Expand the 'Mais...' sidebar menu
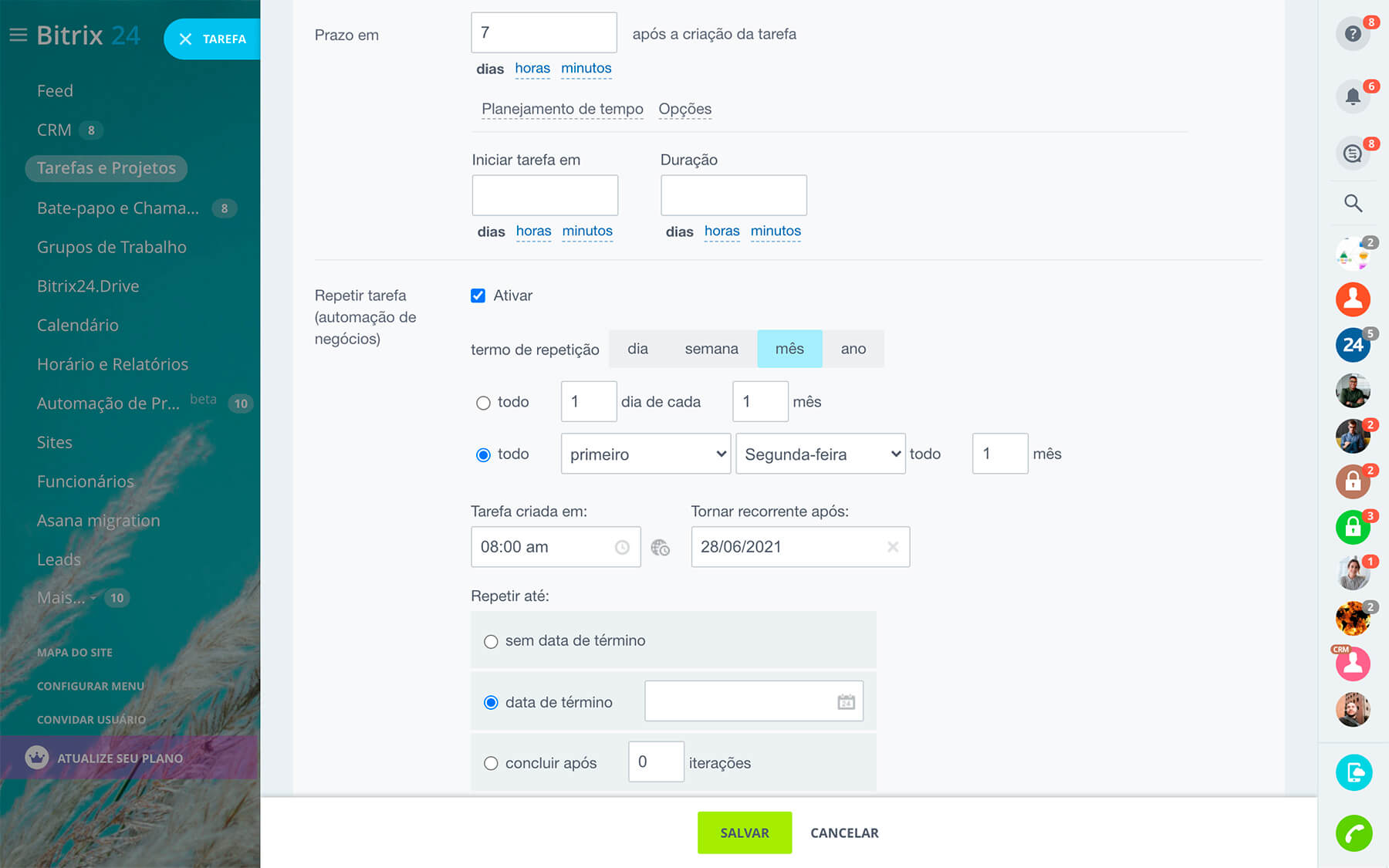 click(x=62, y=598)
